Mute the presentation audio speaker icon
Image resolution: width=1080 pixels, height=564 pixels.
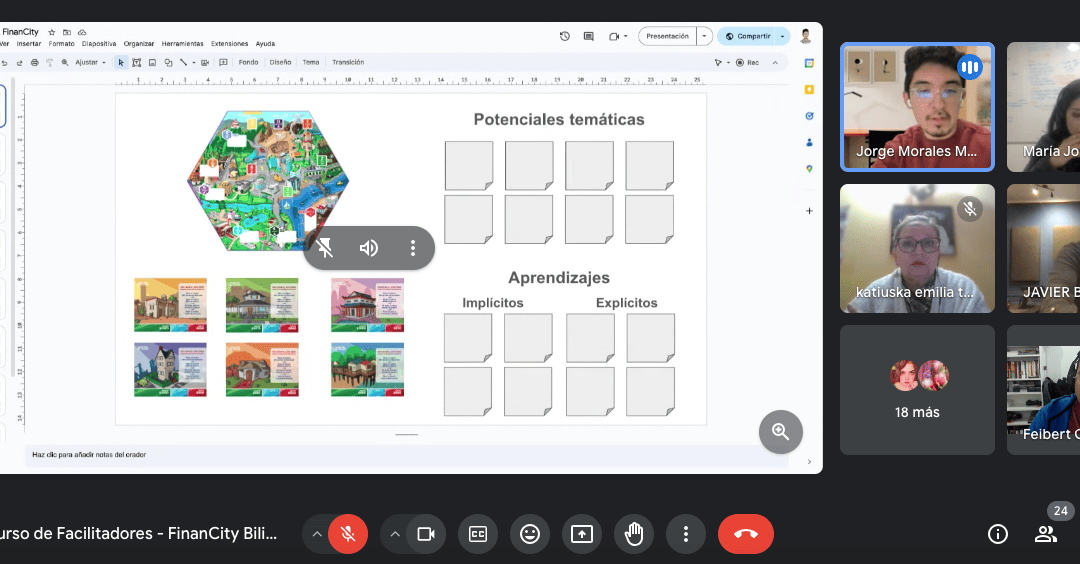(368, 248)
